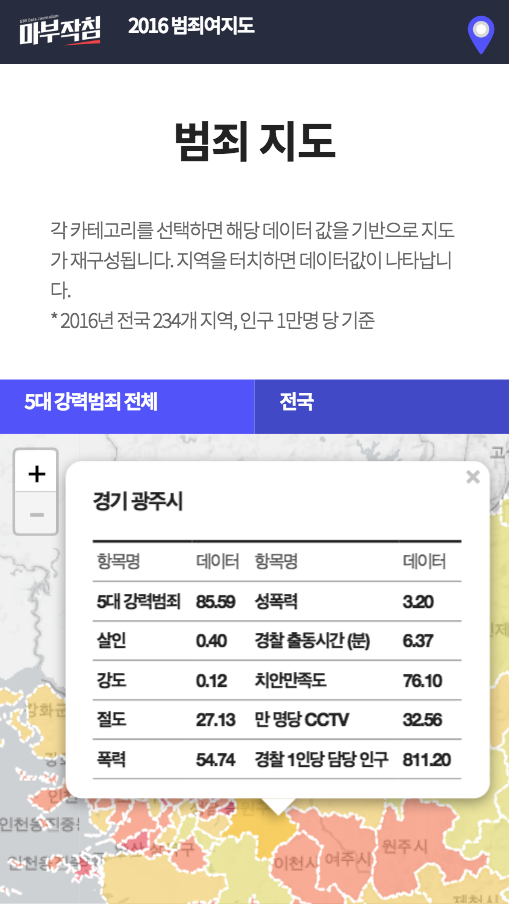Click the 폭력 row label

pos(111,760)
